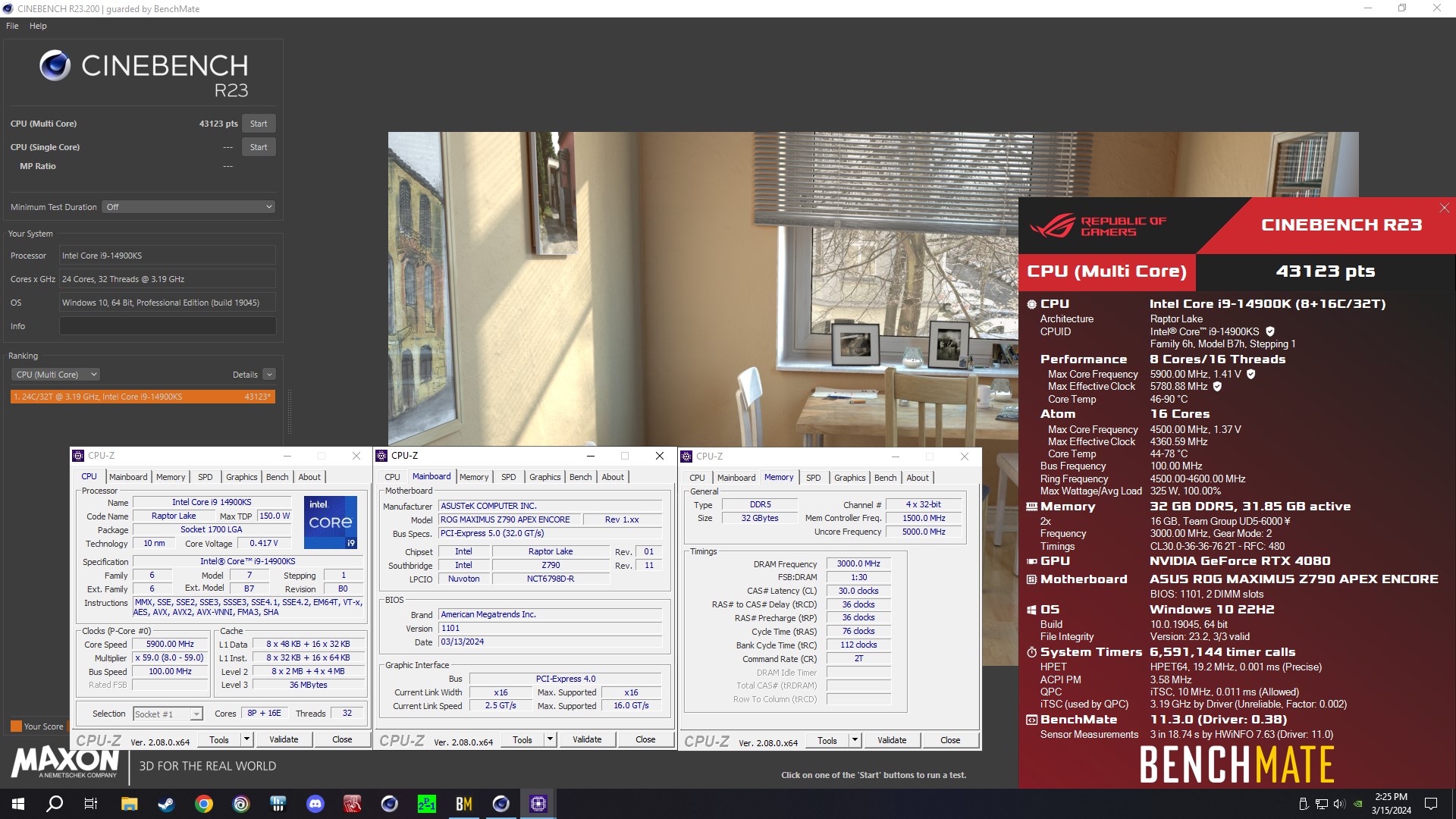Open About tab in CPU-Z Memory window
Viewport: 1456px width, 819px height.
[917, 478]
